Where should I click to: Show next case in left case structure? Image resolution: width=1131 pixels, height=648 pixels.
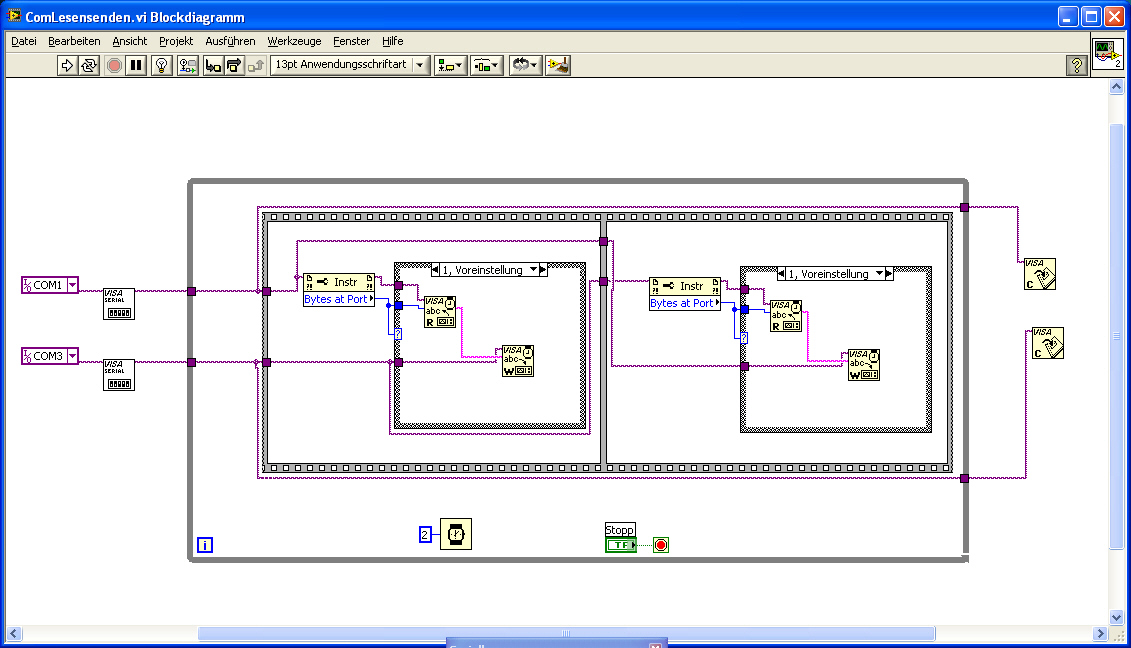coord(543,270)
